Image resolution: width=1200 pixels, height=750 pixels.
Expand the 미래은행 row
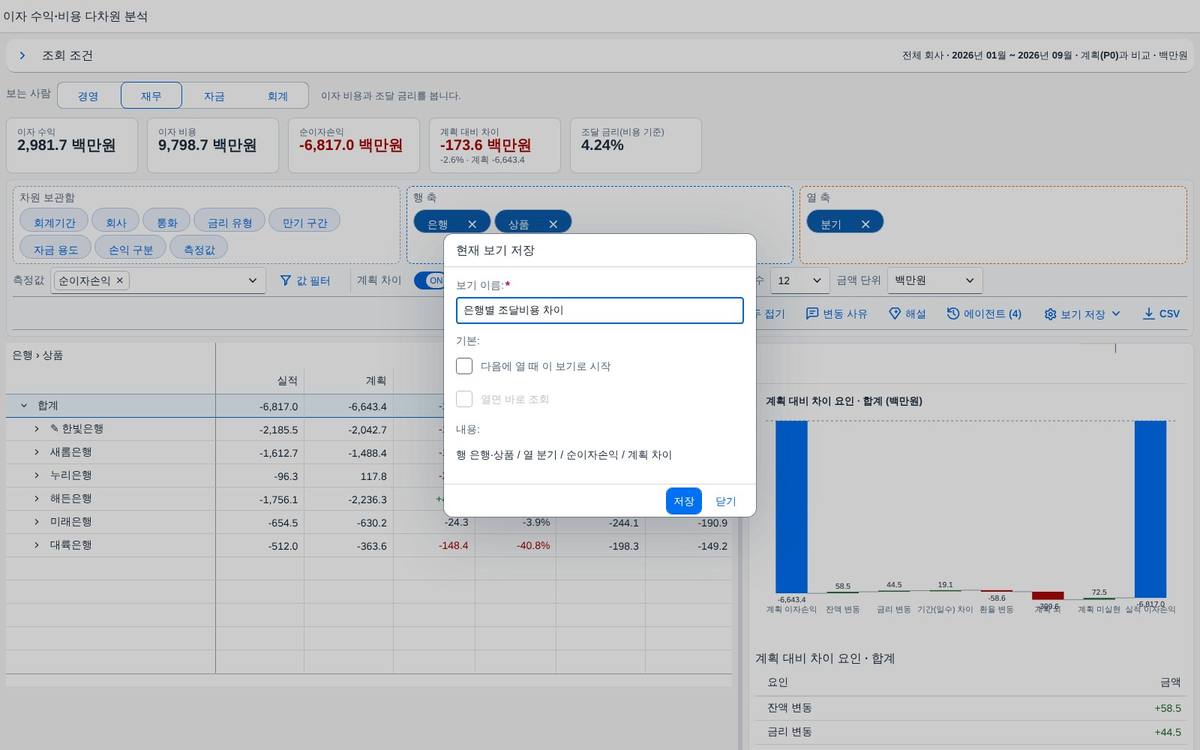coord(37,522)
